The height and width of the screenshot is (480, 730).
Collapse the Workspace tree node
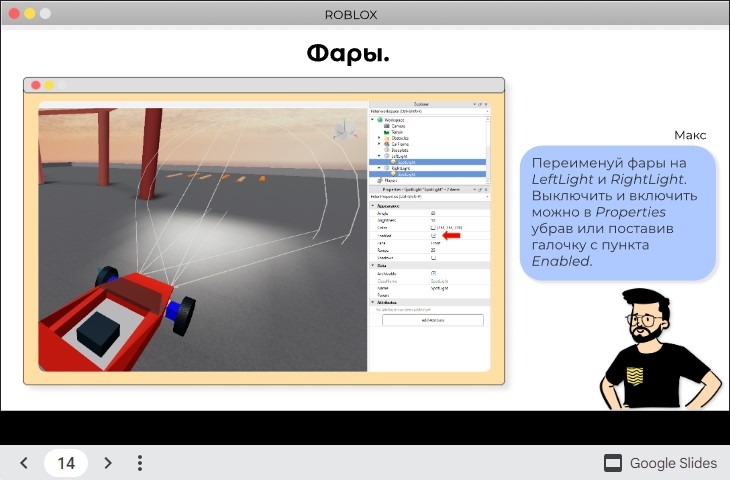click(372, 120)
